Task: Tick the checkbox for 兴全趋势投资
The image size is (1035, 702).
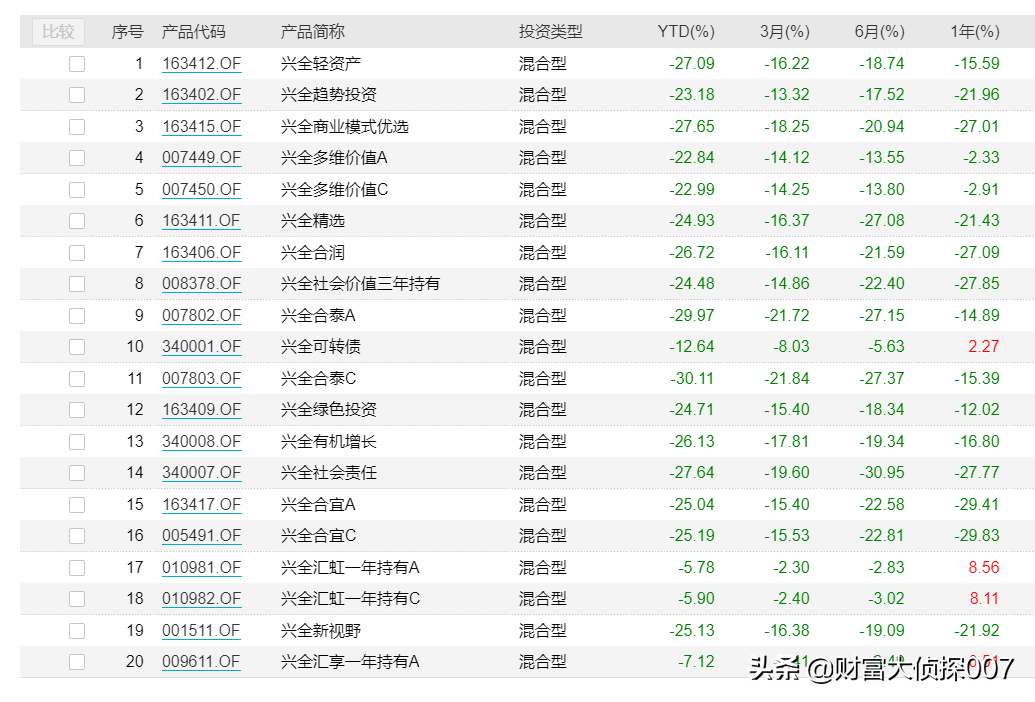Action: pos(77,95)
